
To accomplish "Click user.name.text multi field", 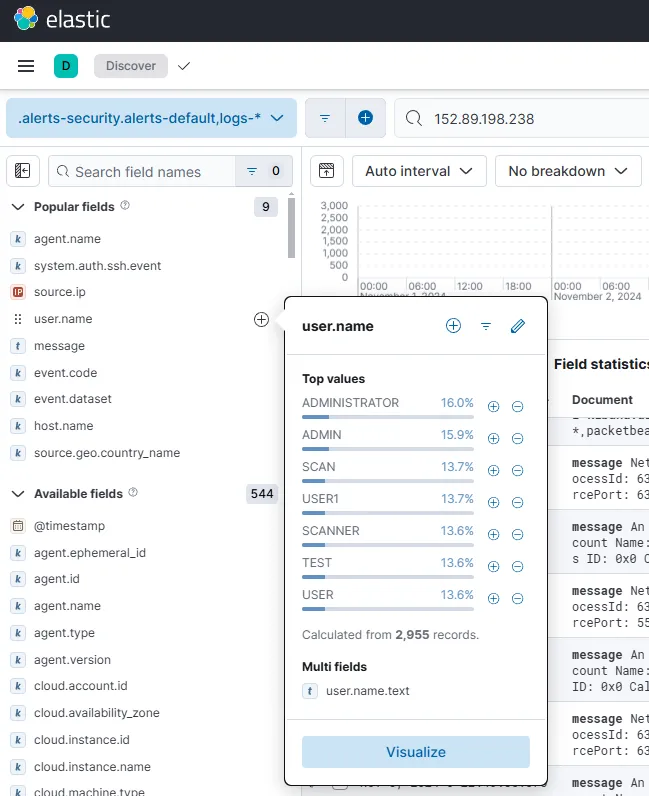I will (x=368, y=691).
